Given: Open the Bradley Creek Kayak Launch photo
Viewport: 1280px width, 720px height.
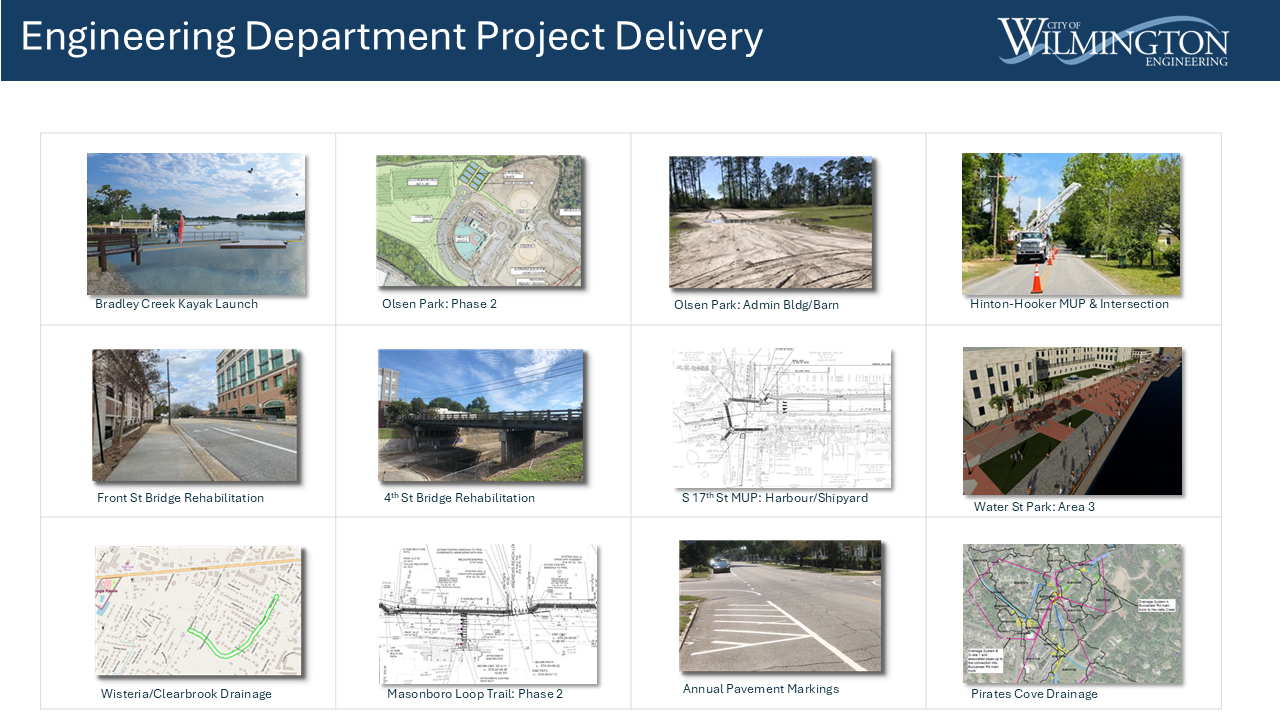Looking at the screenshot, I should 197,223.
